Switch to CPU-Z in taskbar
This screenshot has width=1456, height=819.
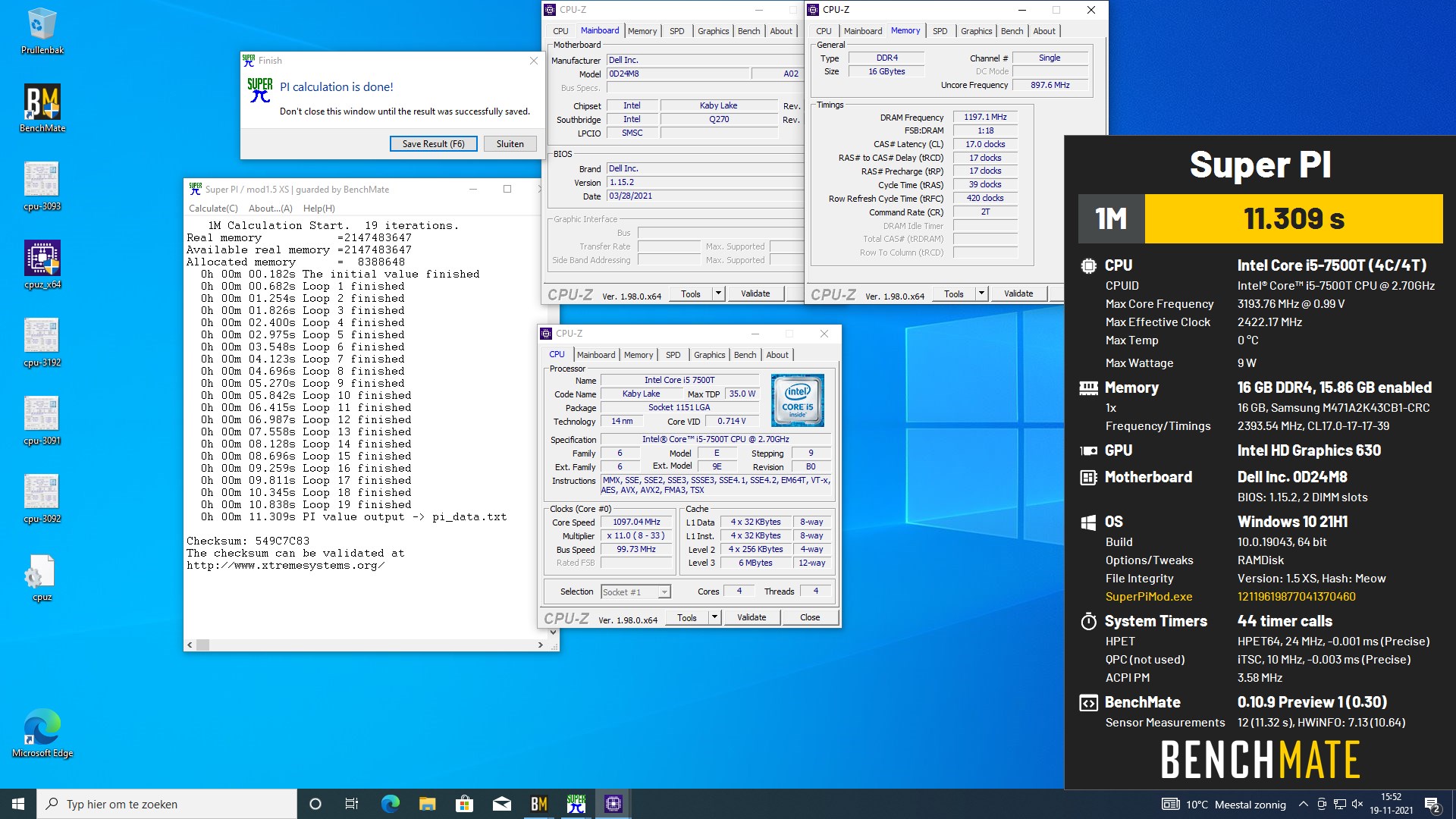point(613,804)
